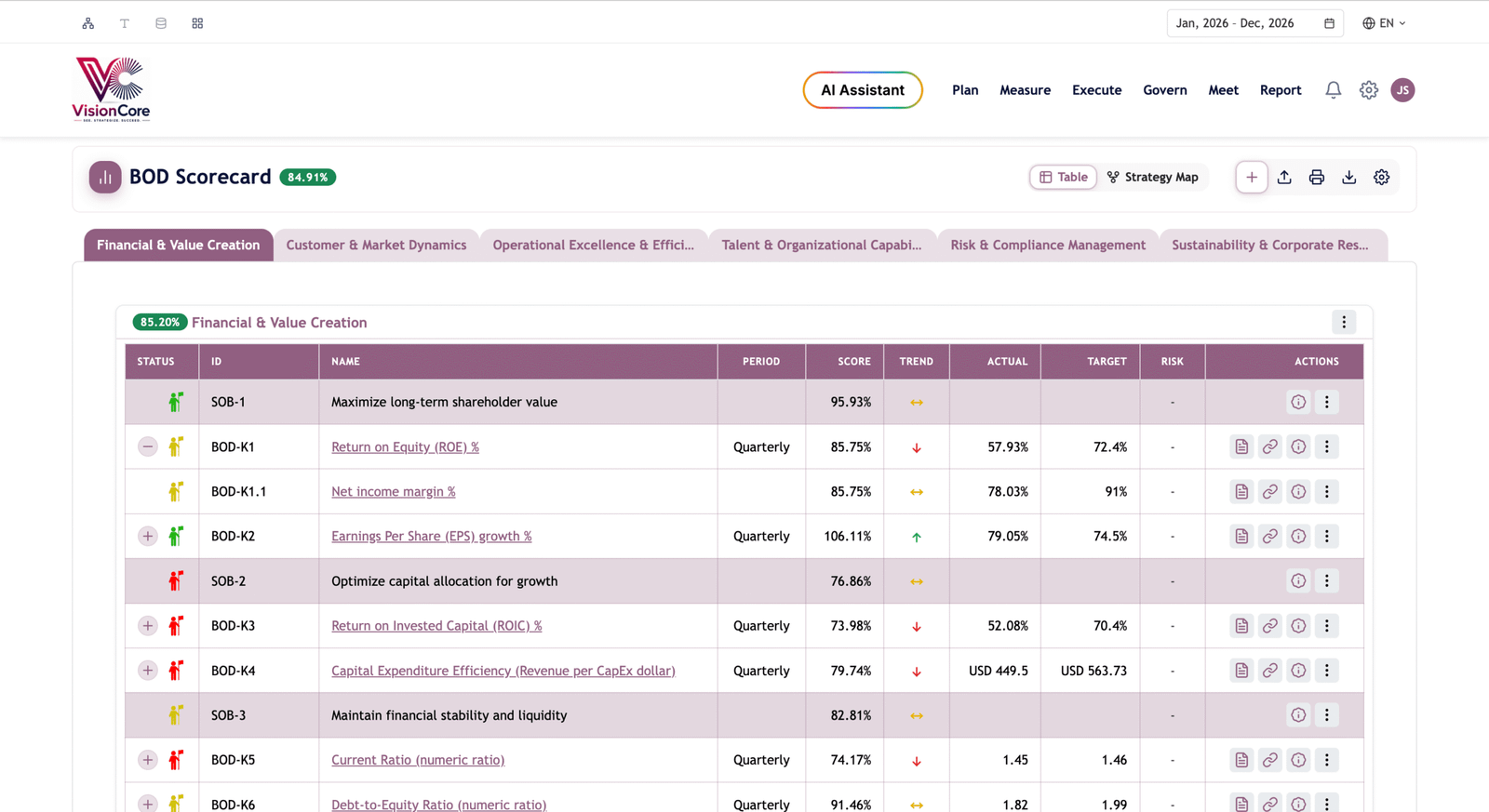The width and height of the screenshot is (1489, 812).
Task: Expand the BOD-K2 row
Action: click(x=148, y=536)
